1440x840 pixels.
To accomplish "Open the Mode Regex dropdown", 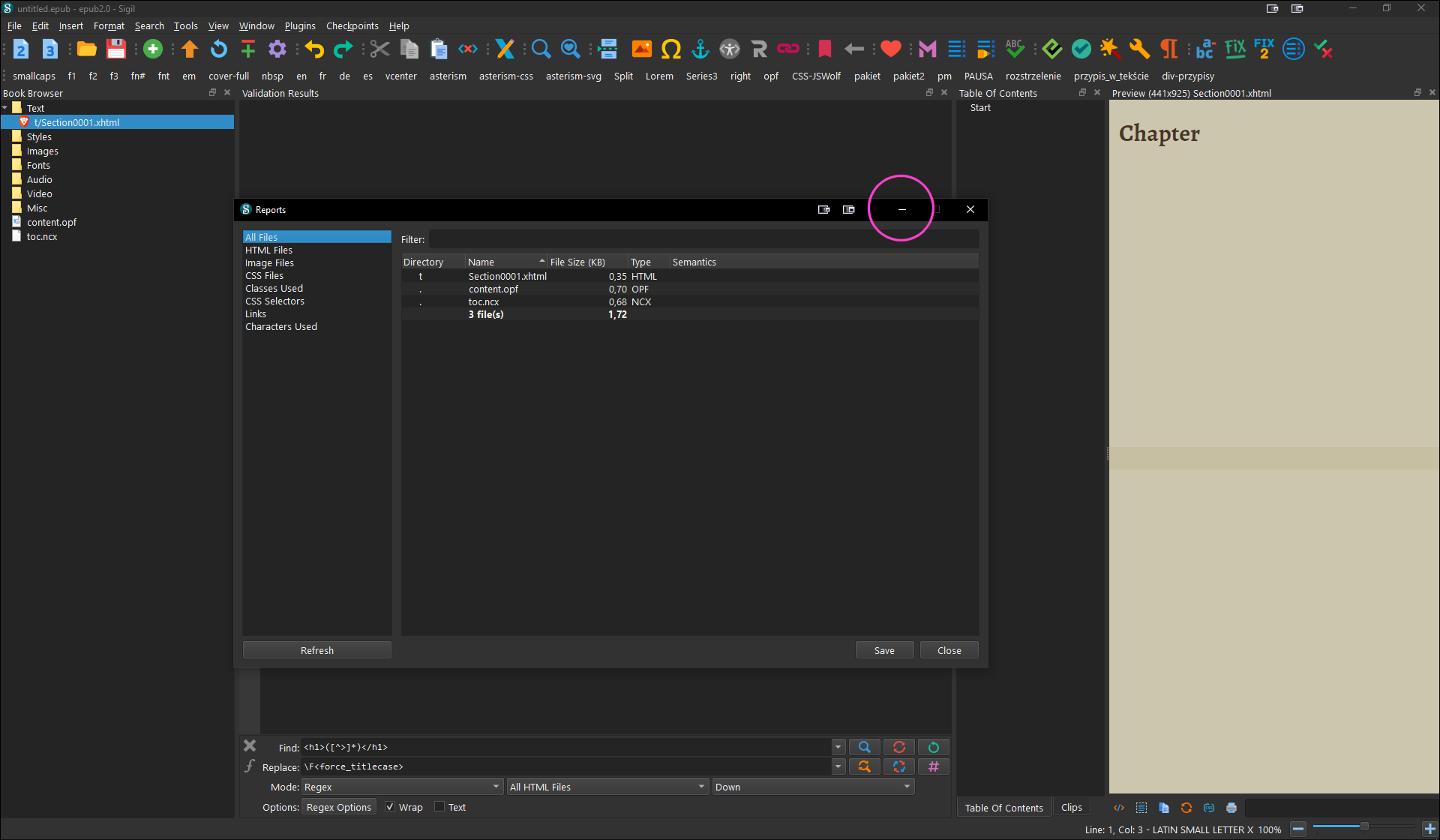I will [x=401, y=787].
